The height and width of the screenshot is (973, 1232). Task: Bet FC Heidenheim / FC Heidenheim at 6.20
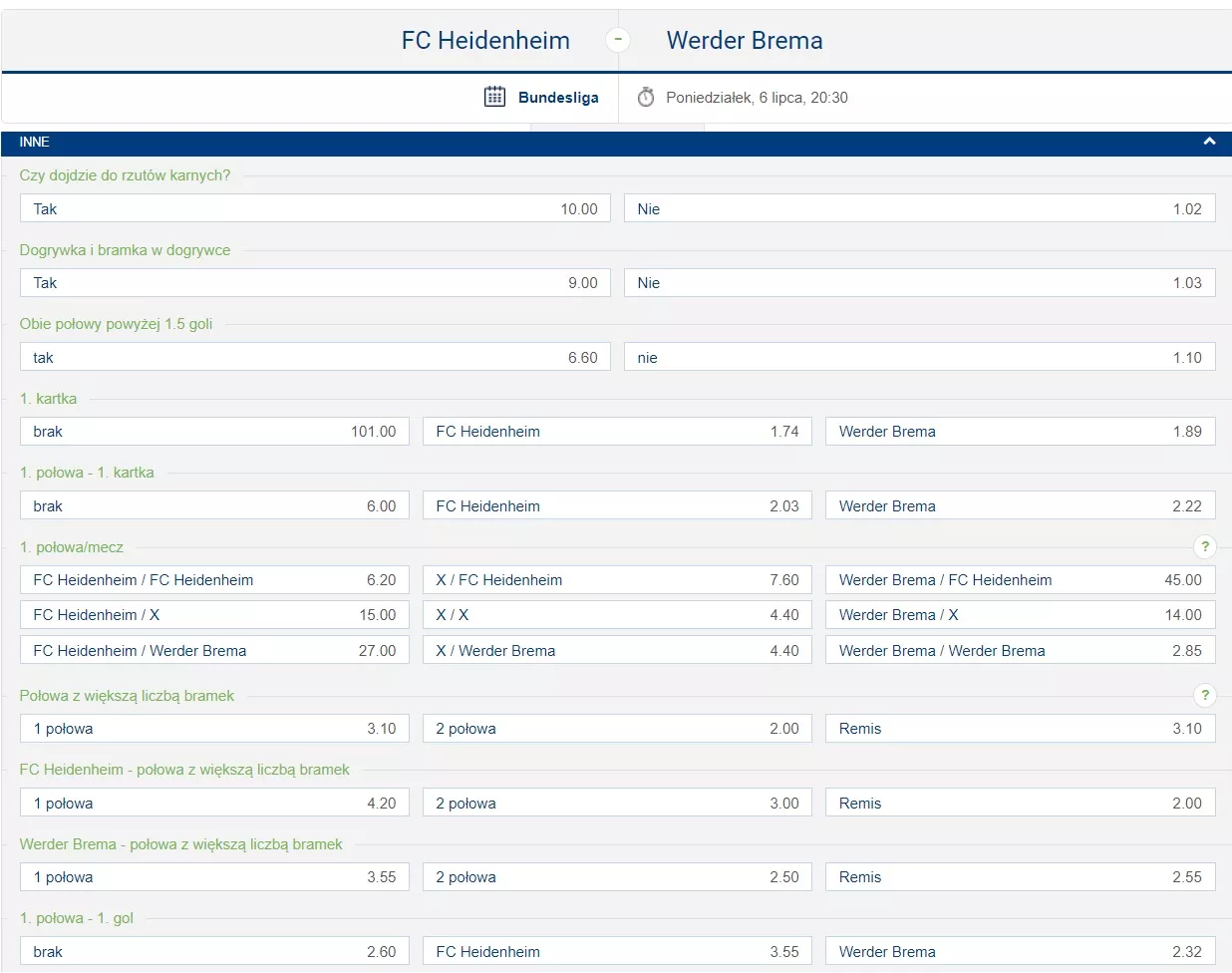click(214, 579)
